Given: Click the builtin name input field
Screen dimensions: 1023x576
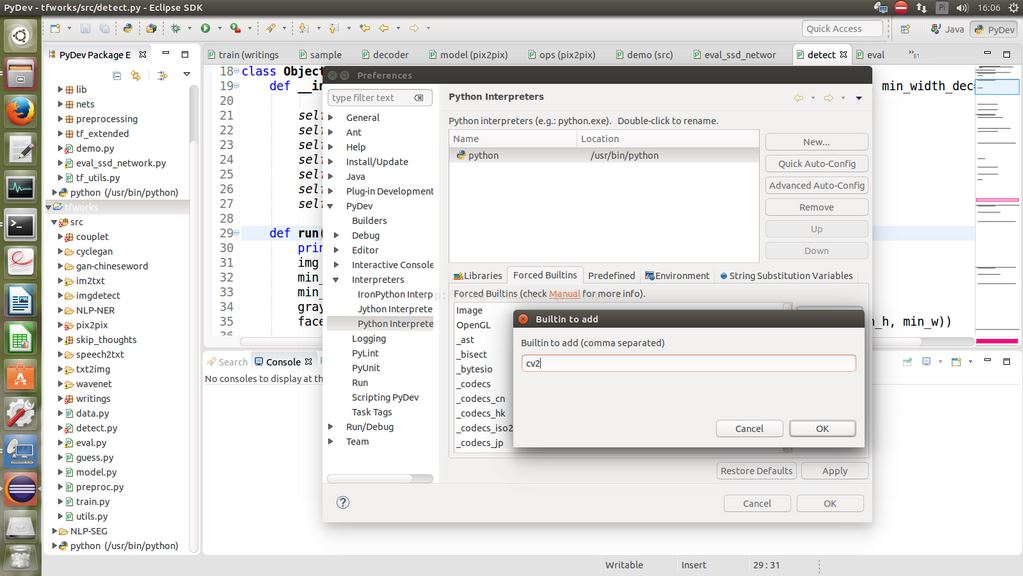Looking at the screenshot, I should (688, 363).
